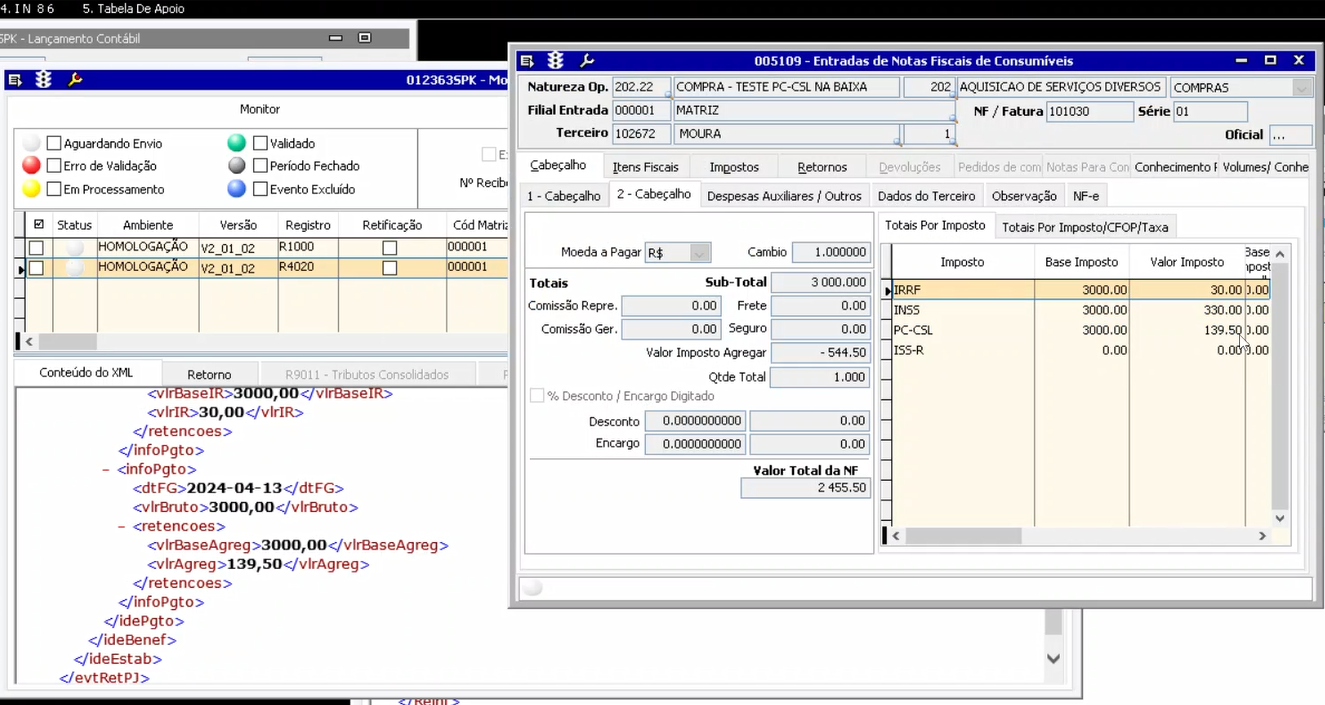Enable the Validado status filter checkbox

point(261,143)
